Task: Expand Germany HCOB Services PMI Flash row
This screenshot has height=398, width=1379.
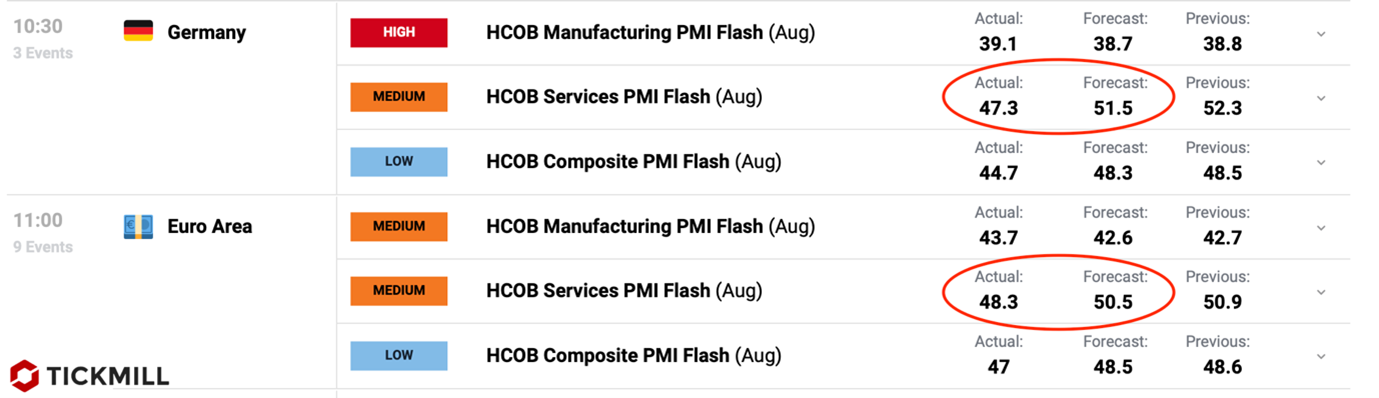Action: tap(1321, 98)
